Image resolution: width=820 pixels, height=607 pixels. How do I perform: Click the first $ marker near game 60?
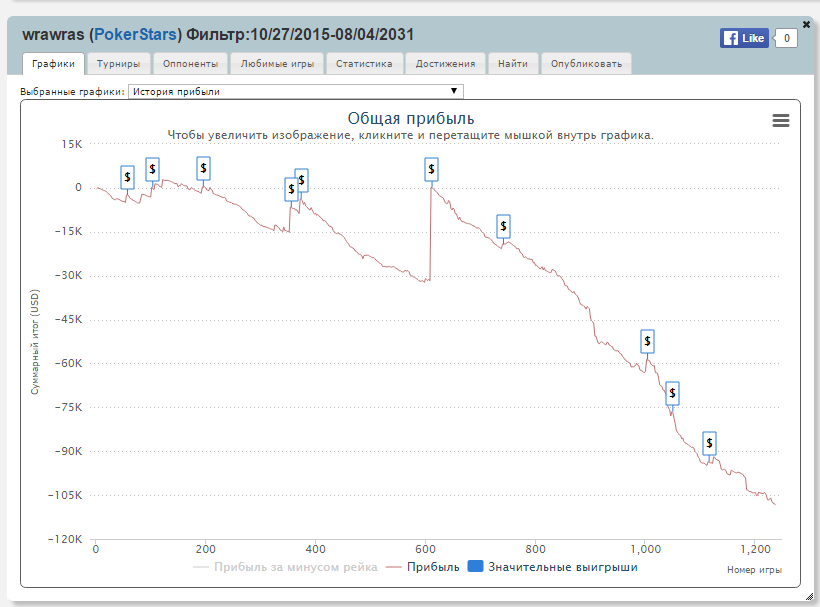pos(127,178)
